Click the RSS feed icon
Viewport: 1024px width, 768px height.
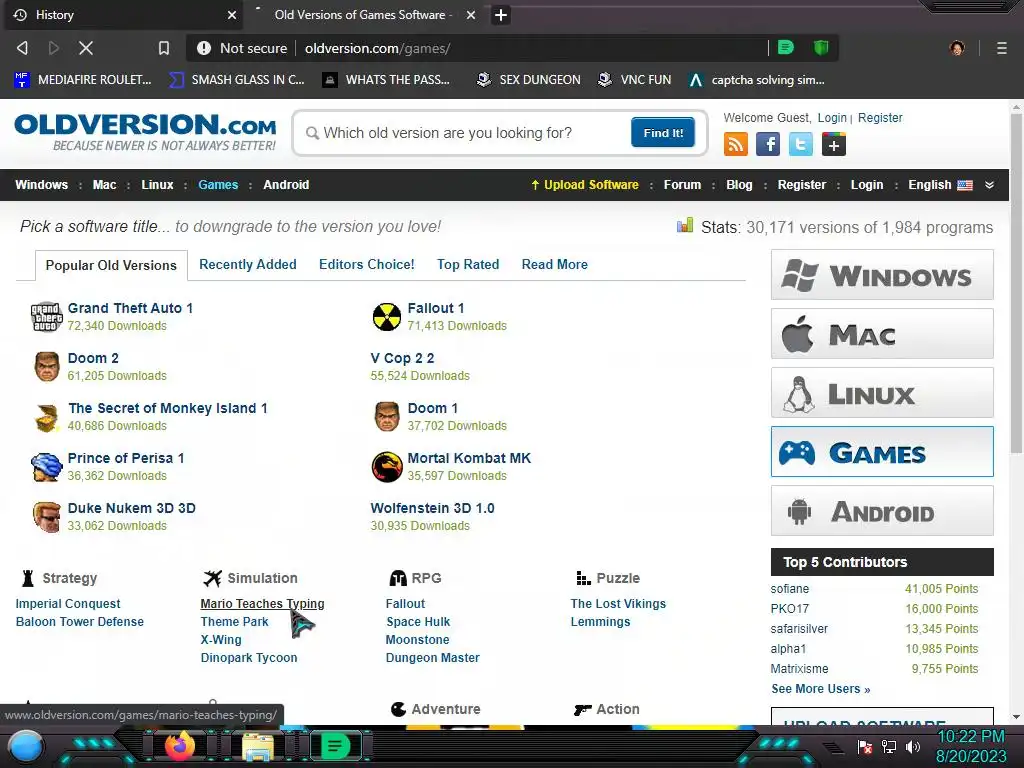736,144
